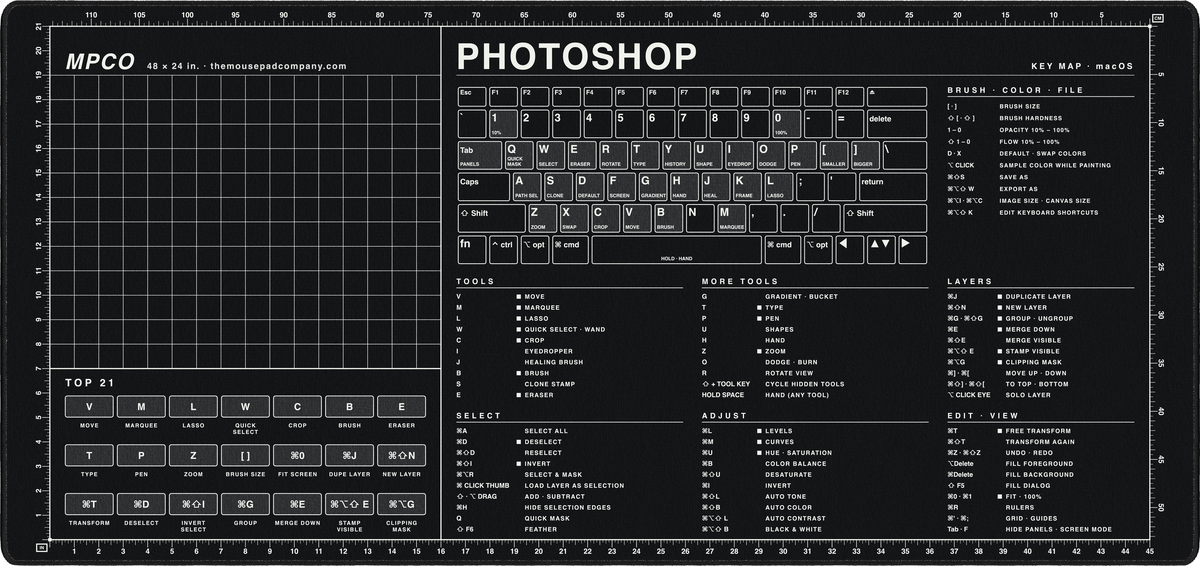
Task: Click the square marker beside Free Transform
Action: [999, 430]
